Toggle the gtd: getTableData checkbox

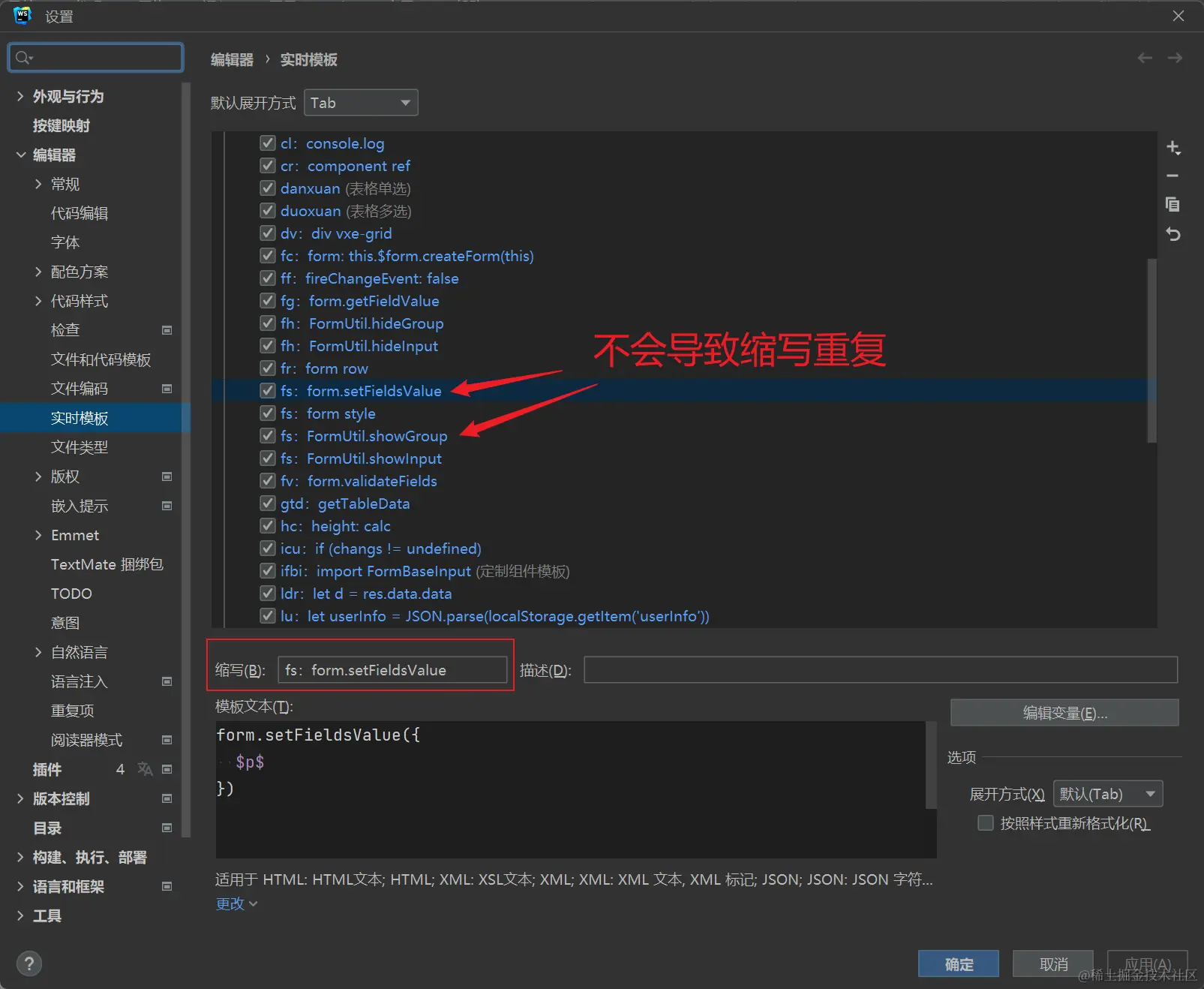267,503
